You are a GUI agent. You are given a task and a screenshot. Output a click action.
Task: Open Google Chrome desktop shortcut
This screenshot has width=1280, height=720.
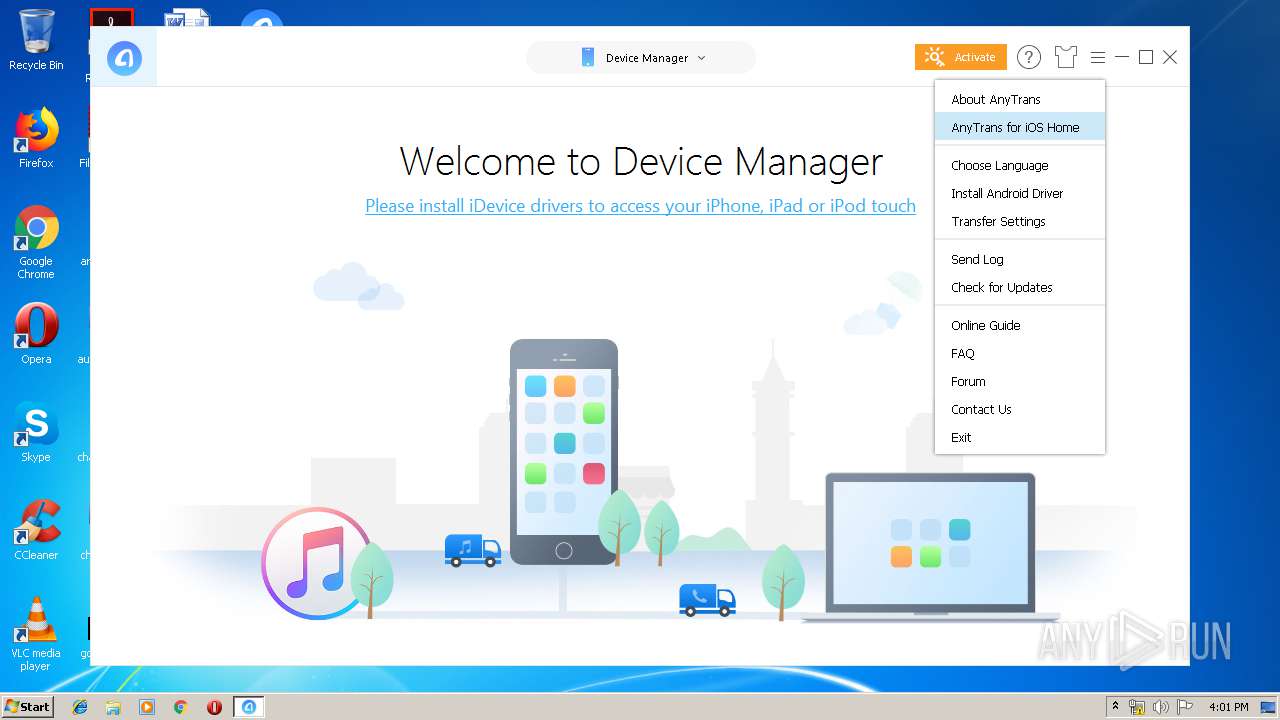click(x=36, y=242)
